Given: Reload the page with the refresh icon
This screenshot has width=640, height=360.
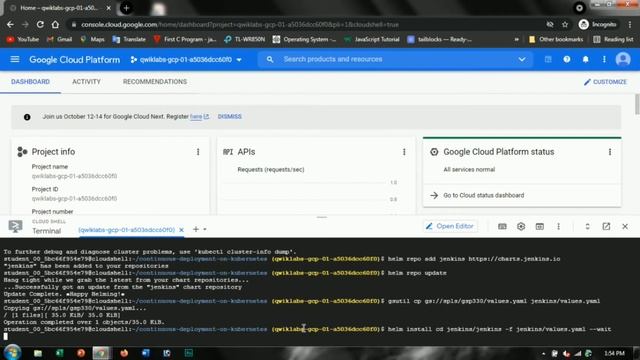Looking at the screenshot, I should (x=40, y=24).
